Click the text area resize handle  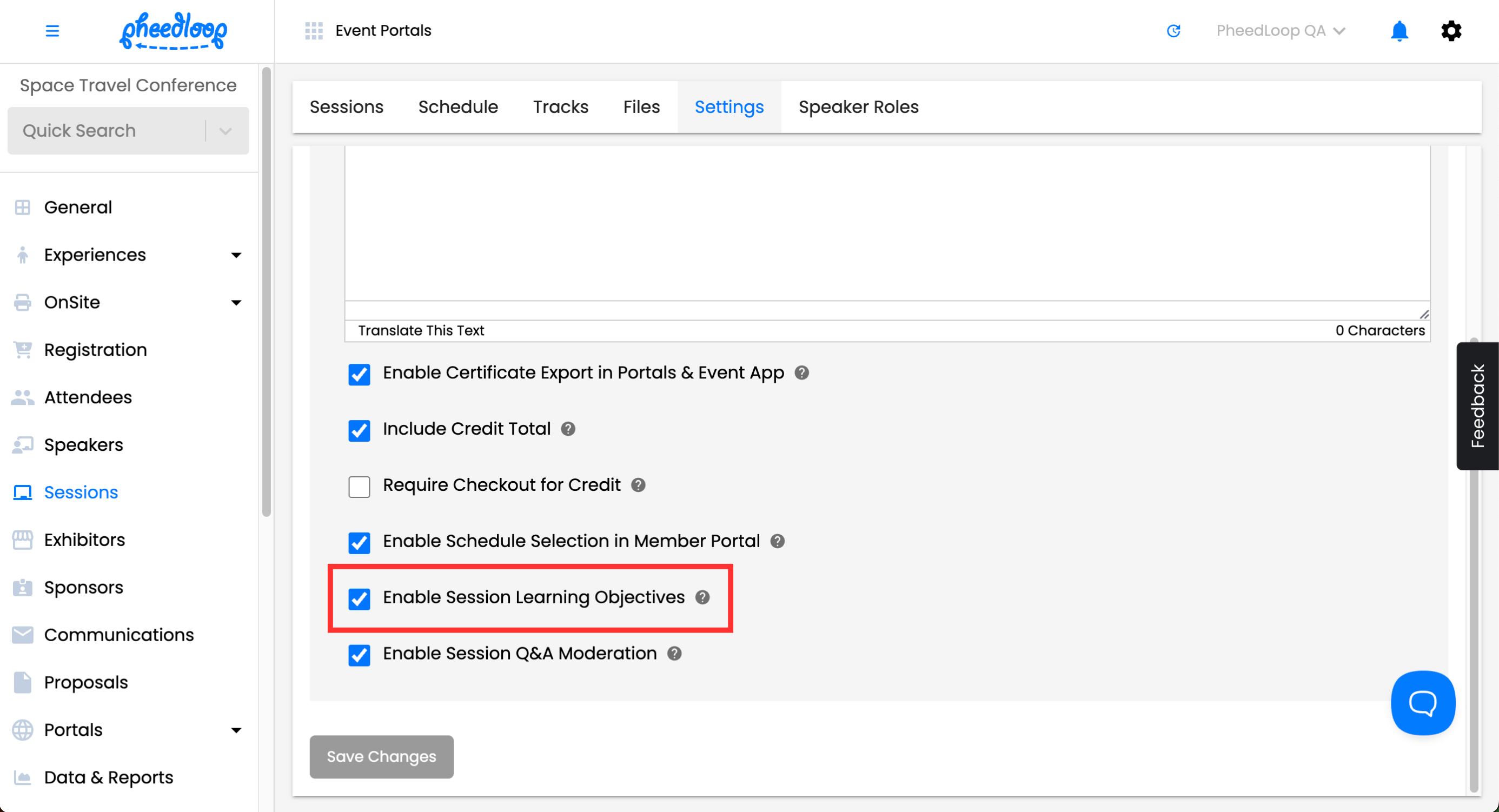[1423, 314]
